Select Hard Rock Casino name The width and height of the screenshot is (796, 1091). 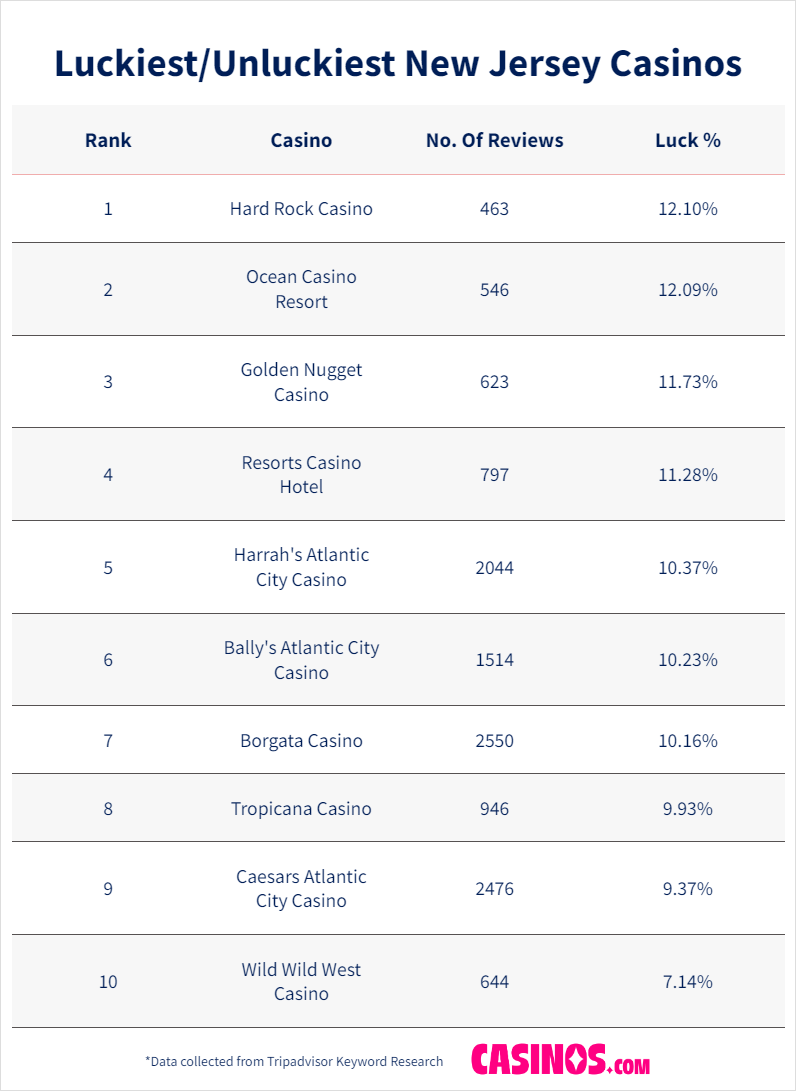coord(301,209)
